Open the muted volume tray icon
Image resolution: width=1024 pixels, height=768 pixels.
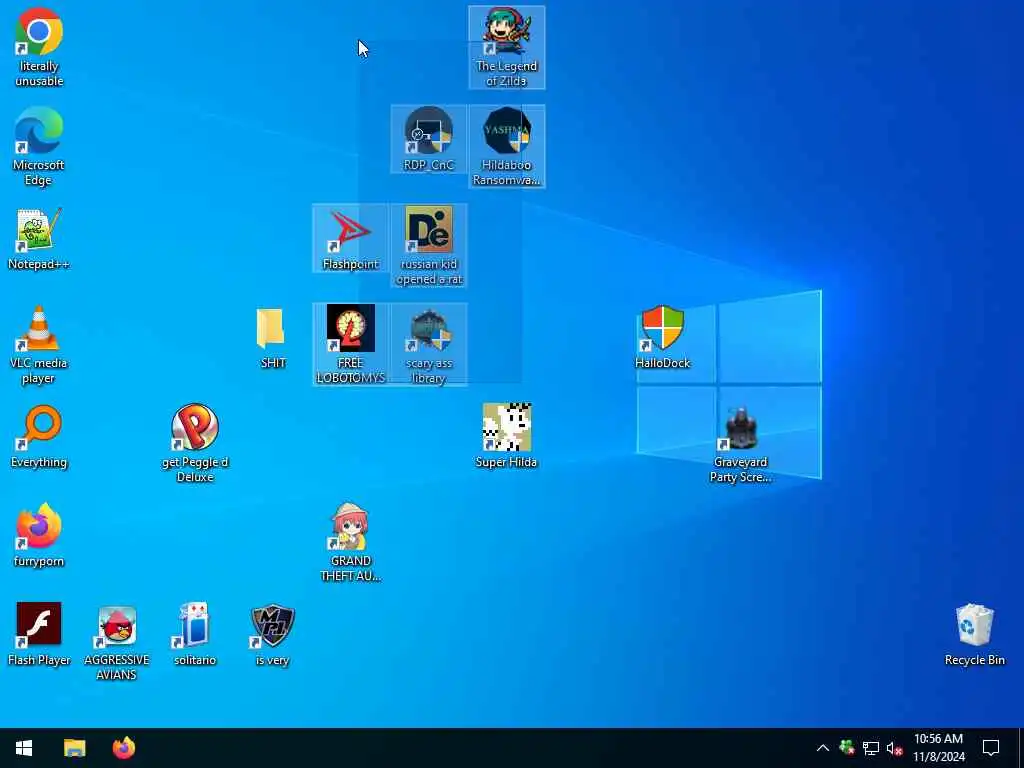pos(894,748)
